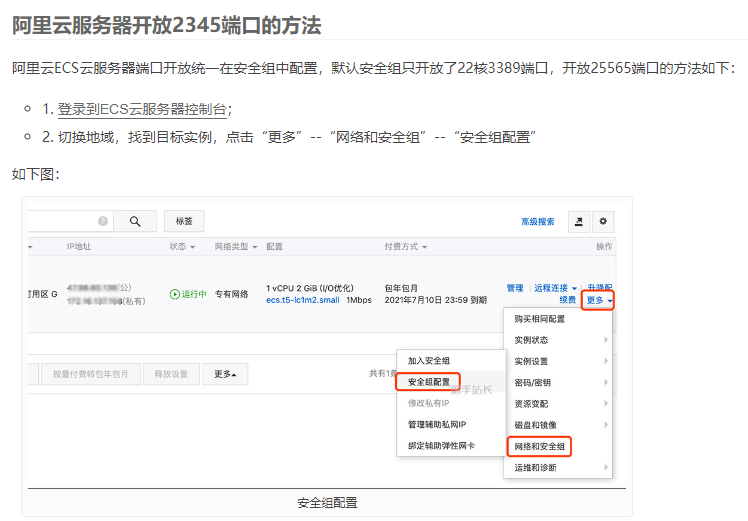The height and width of the screenshot is (521, 748).
Task: Click the help question mark icon
Action: (x=103, y=221)
